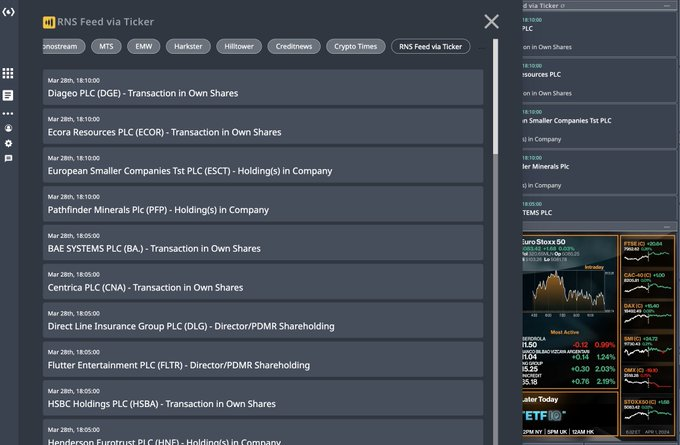Select the Crypto Times channel chip
The width and height of the screenshot is (680, 445).
(x=356, y=46)
